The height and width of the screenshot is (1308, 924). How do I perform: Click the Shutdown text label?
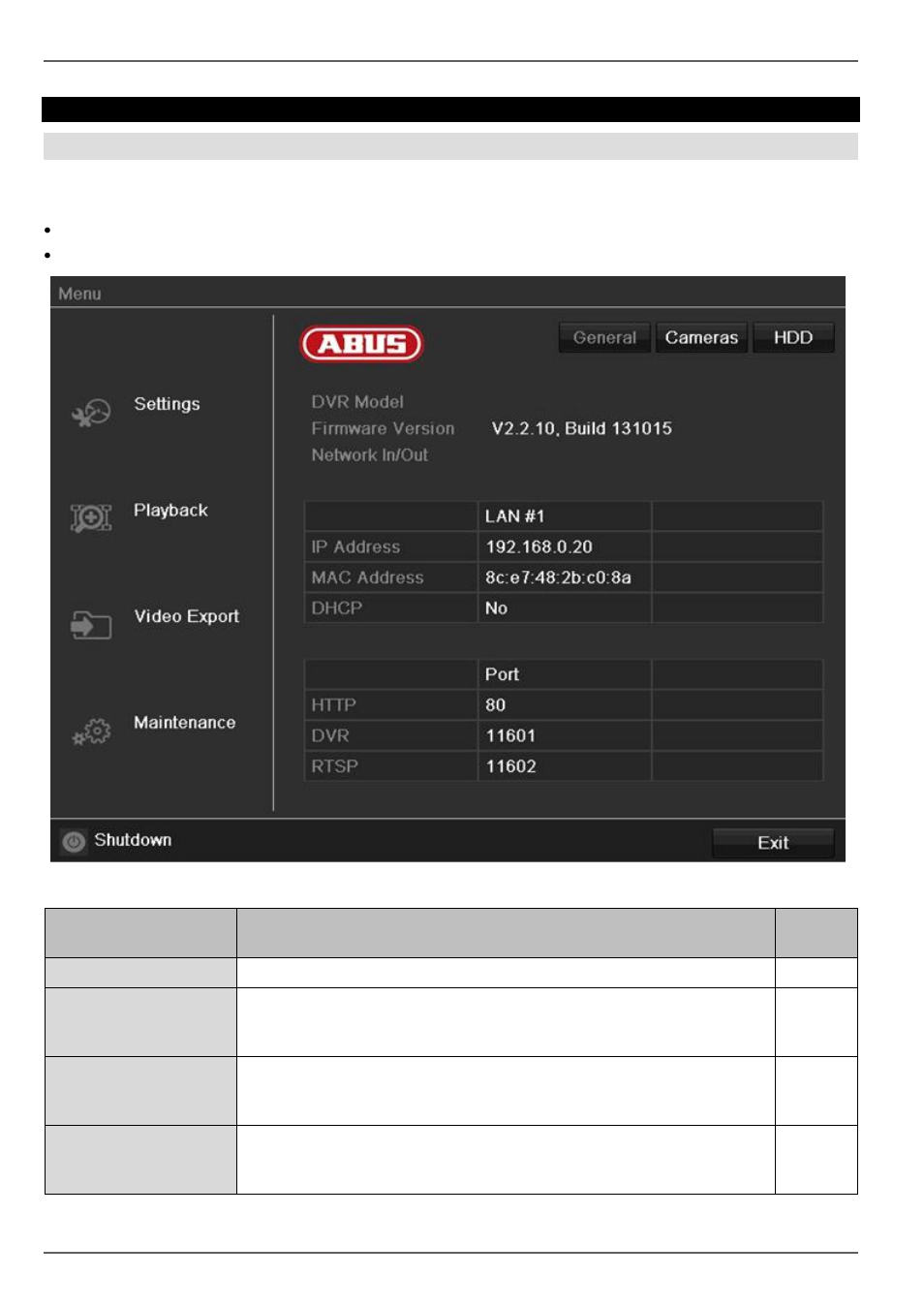[x=133, y=840]
